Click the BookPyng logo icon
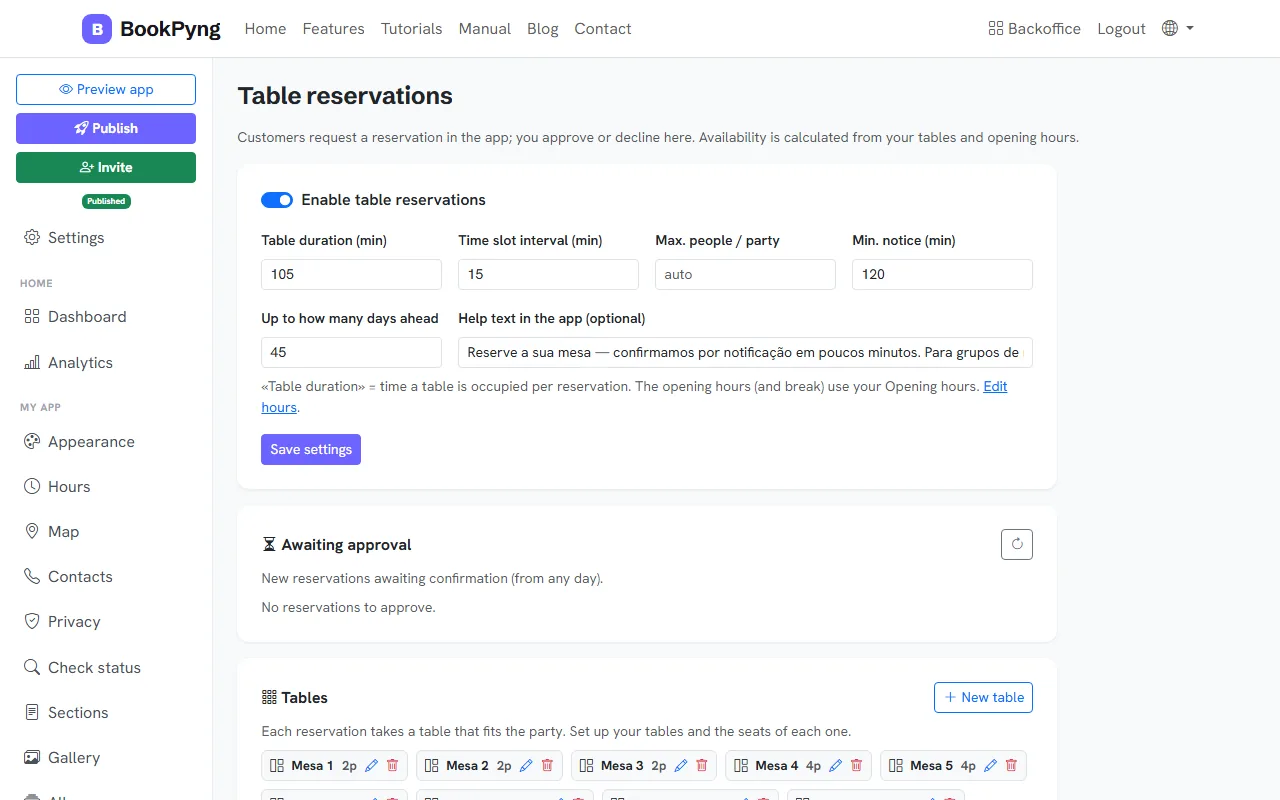This screenshot has width=1280, height=800. pos(97,29)
